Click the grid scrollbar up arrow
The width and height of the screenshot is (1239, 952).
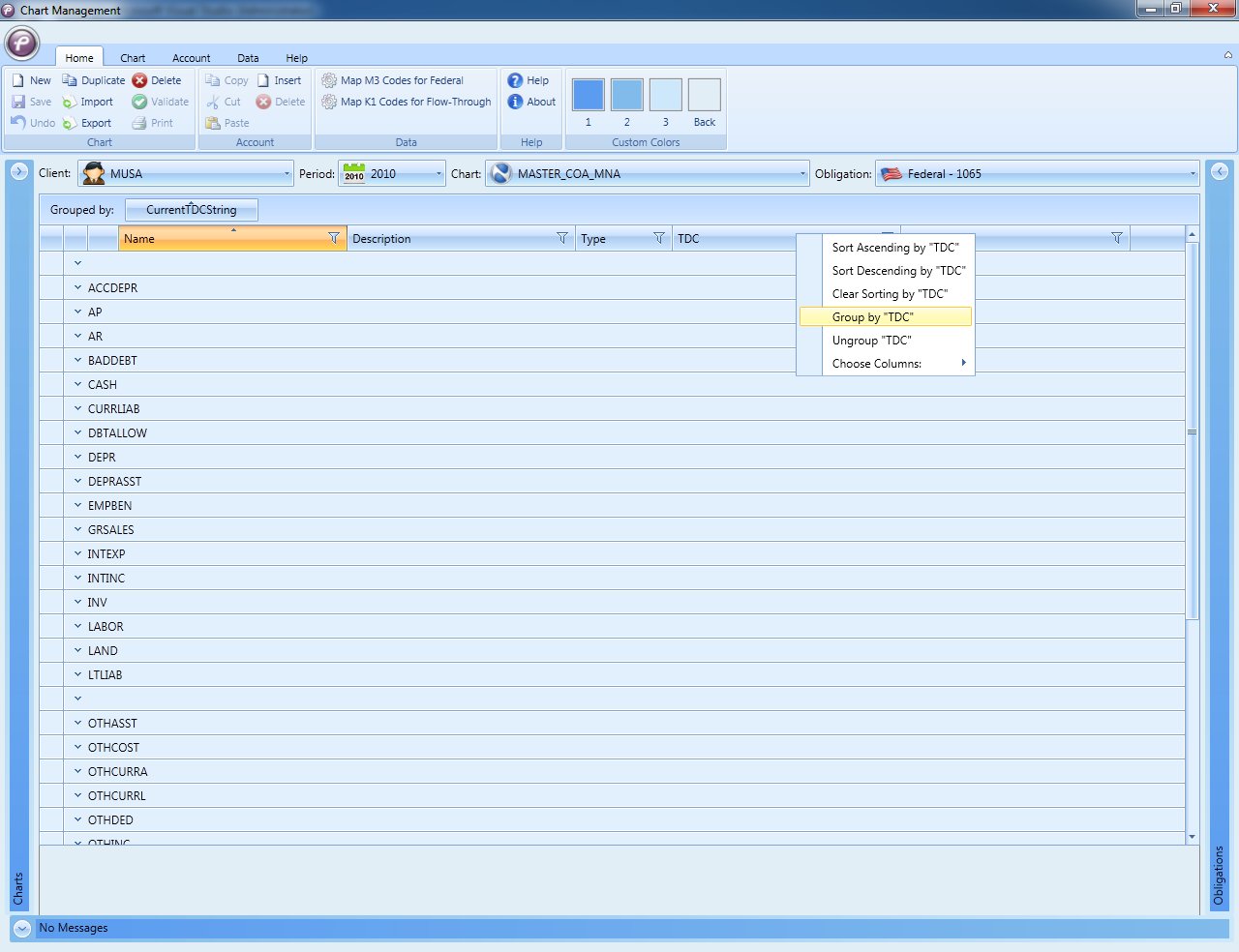(1192, 234)
